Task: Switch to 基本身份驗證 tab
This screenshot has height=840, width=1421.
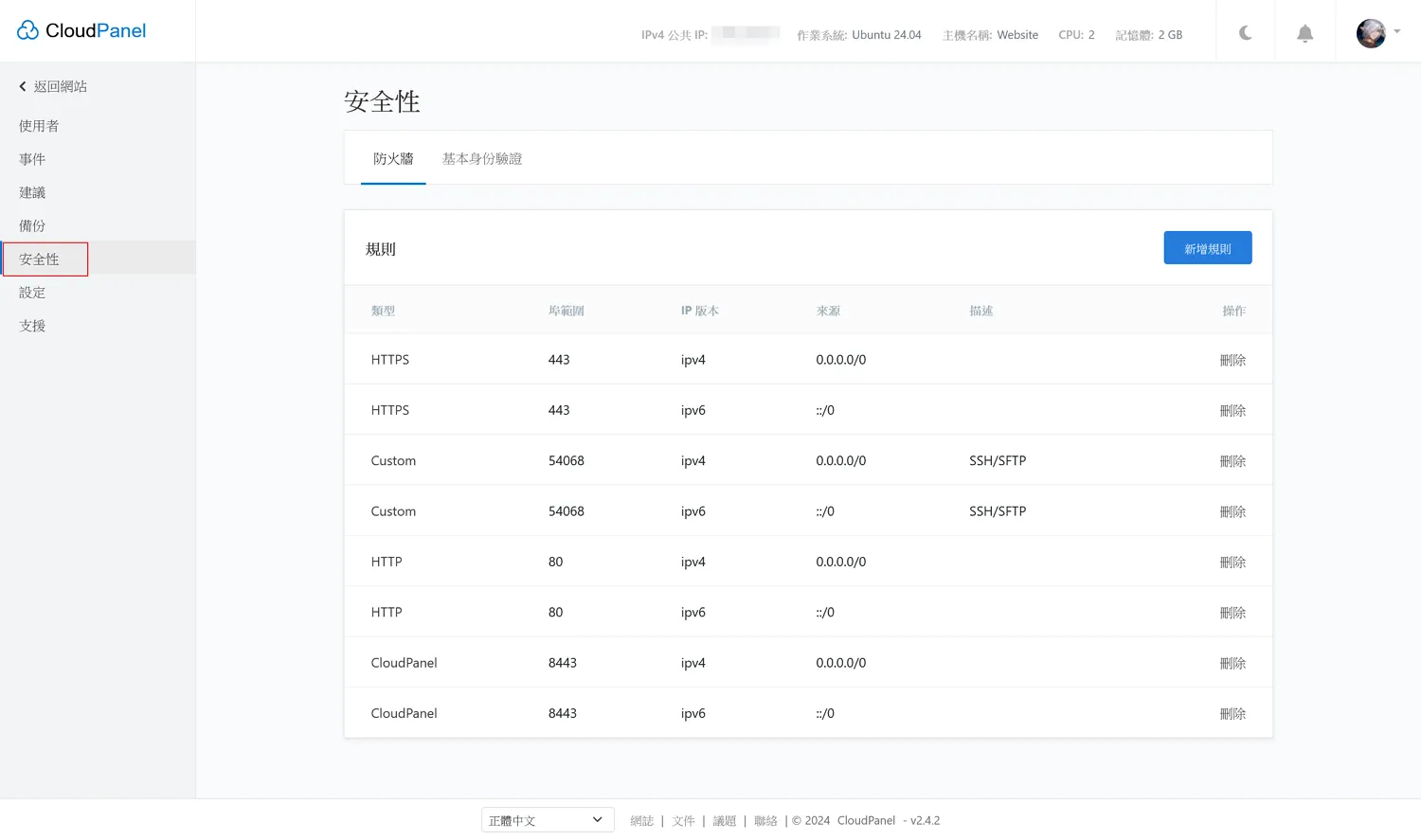Action: click(x=482, y=159)
